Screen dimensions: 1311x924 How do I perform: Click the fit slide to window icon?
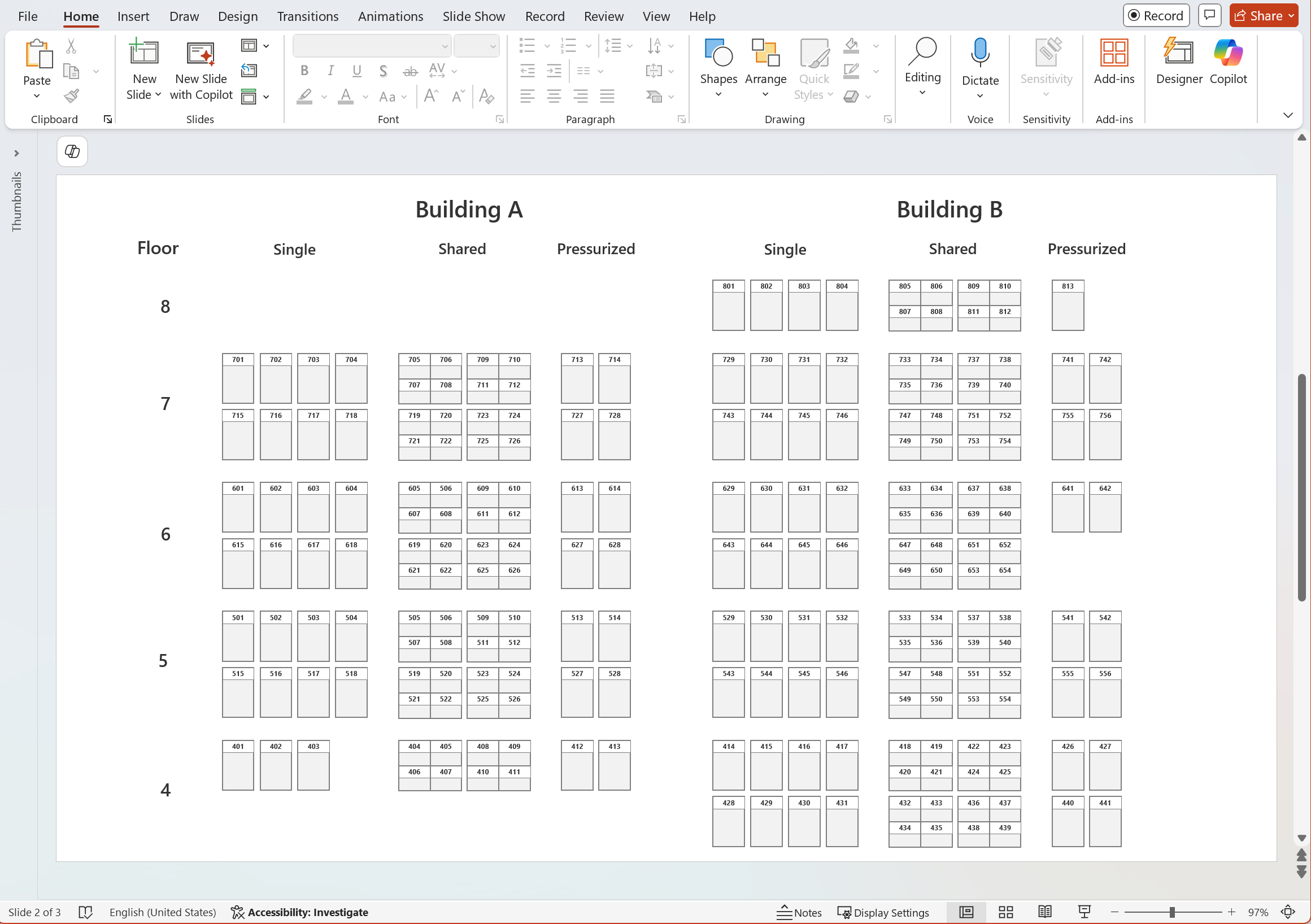coord(1288,912)
